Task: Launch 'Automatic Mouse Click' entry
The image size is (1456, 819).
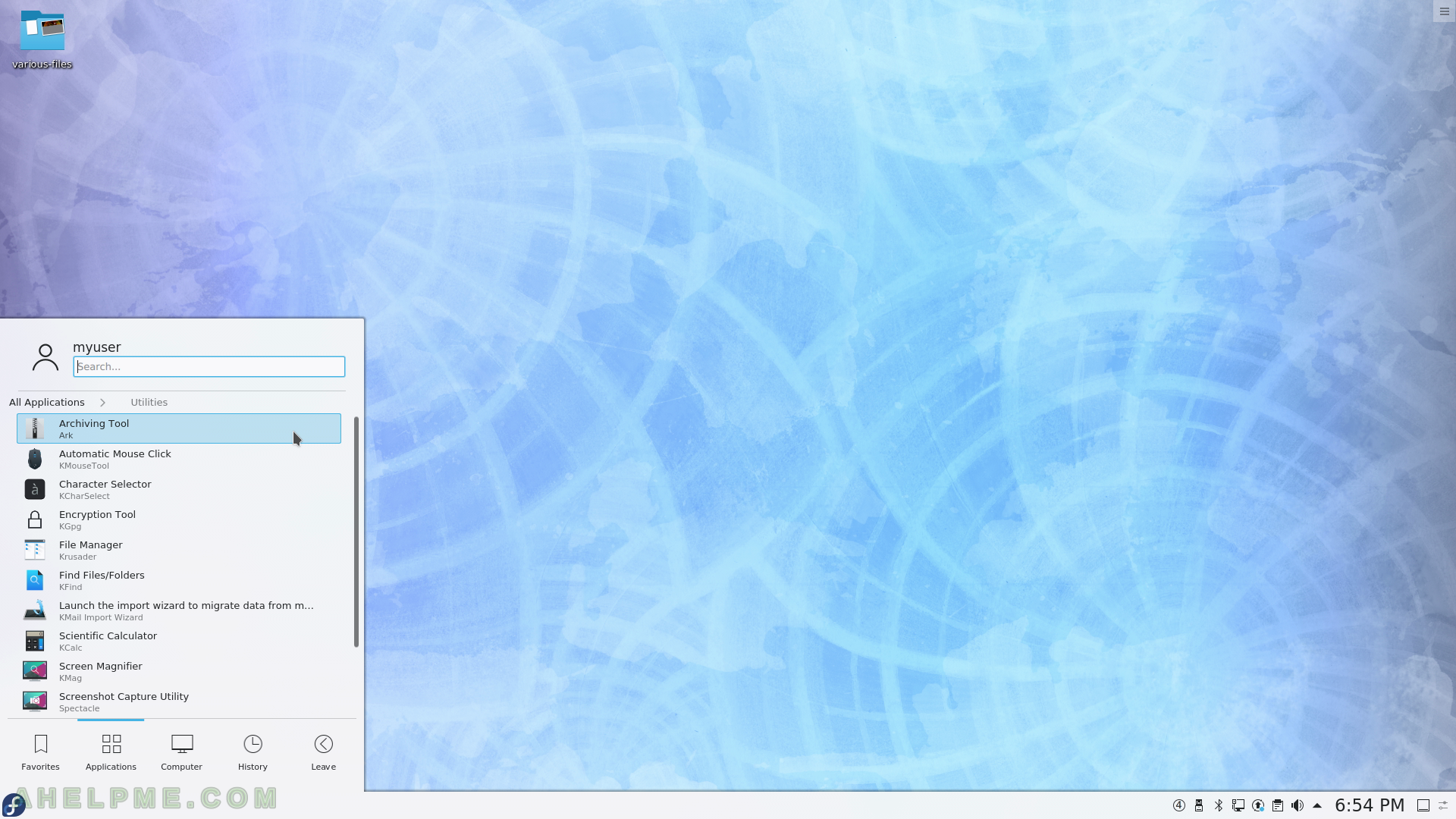Action: tap(179, 459)
